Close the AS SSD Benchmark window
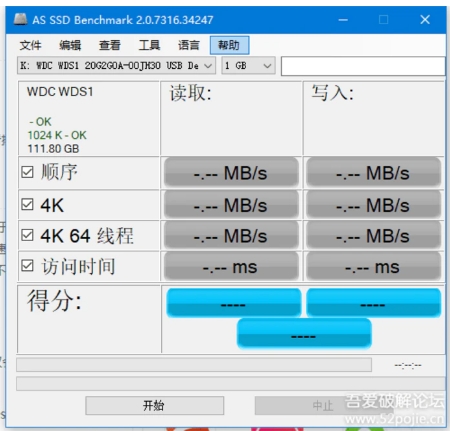450x431 pixels. pos(425,19)
